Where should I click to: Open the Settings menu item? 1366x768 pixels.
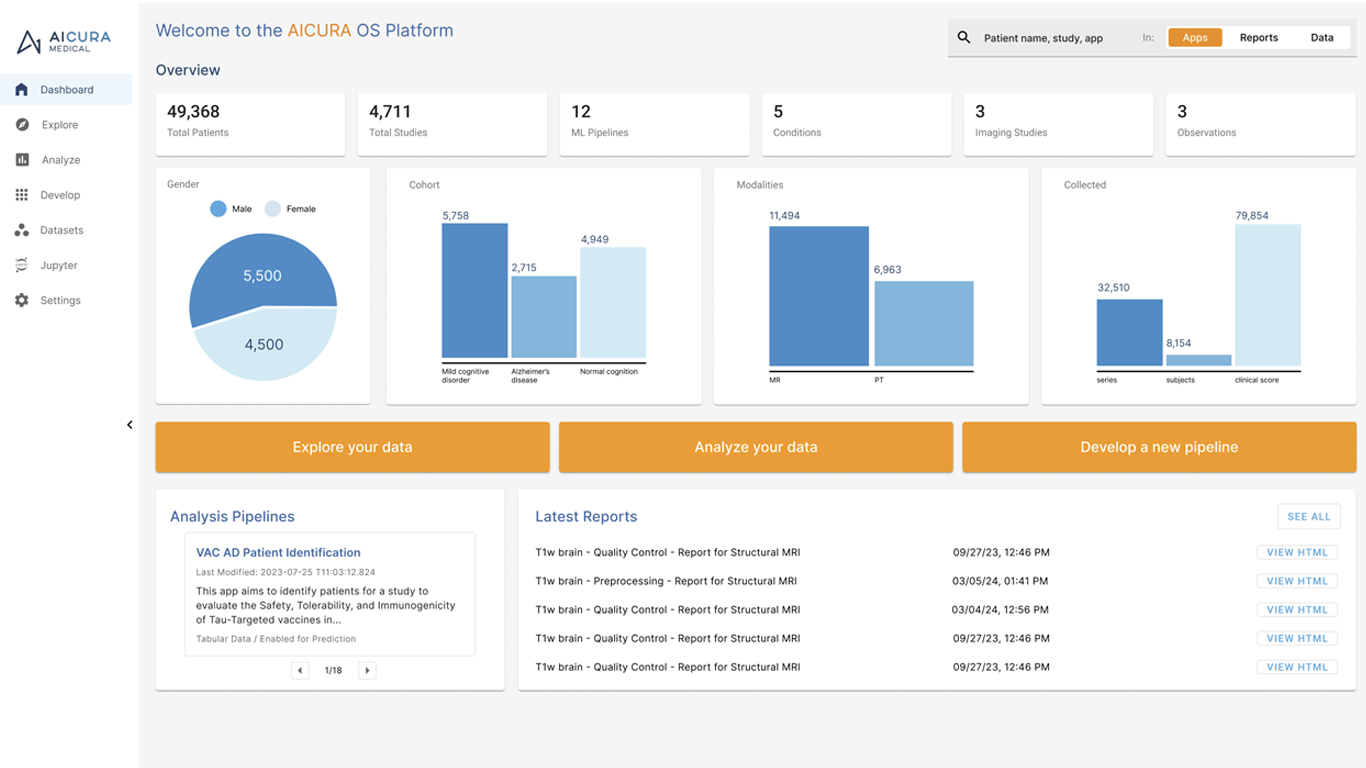tap(66, 300)
